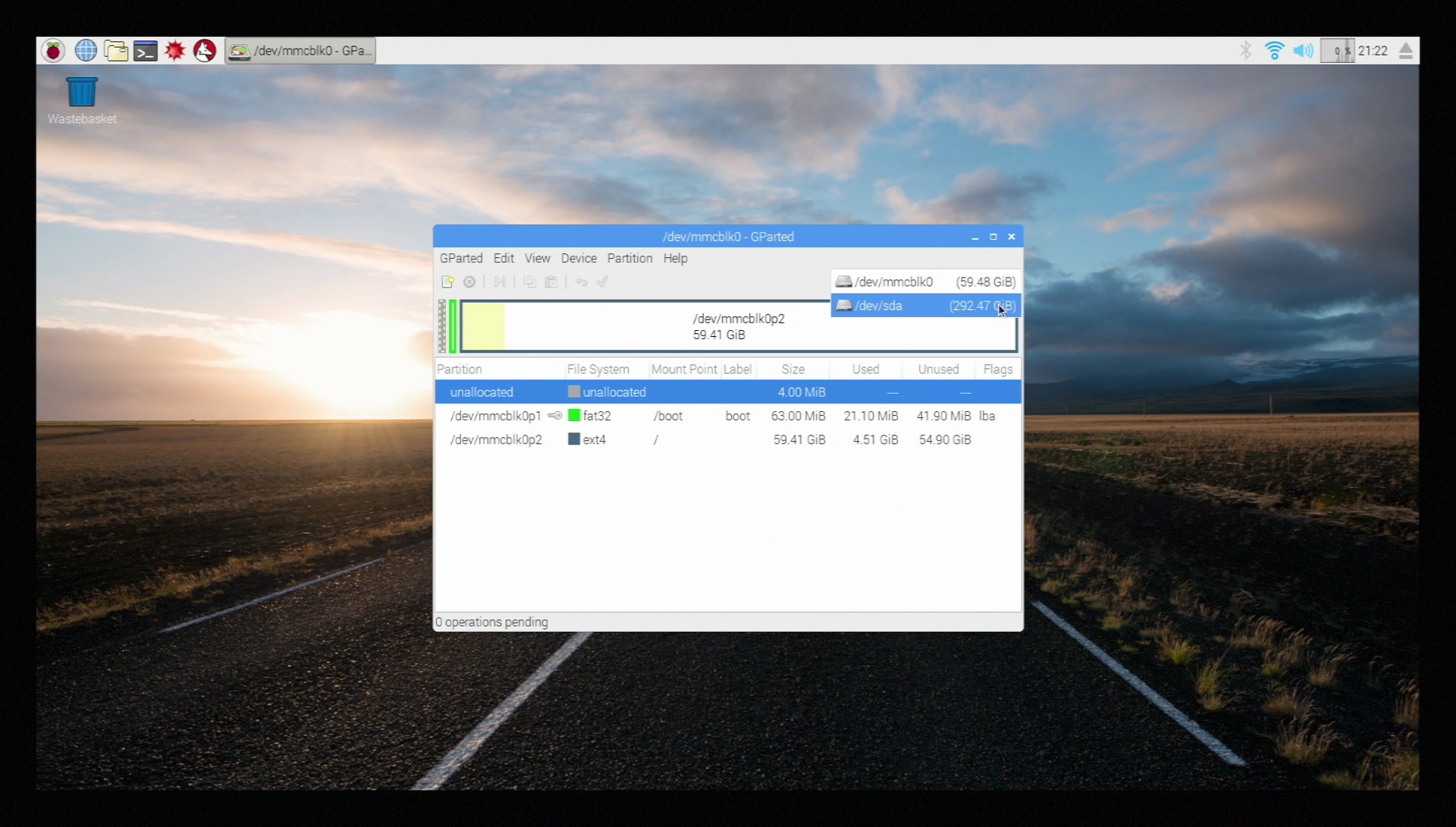
Task: Click the Resize/Move toolbar icon
Action: tap(499, 282)
